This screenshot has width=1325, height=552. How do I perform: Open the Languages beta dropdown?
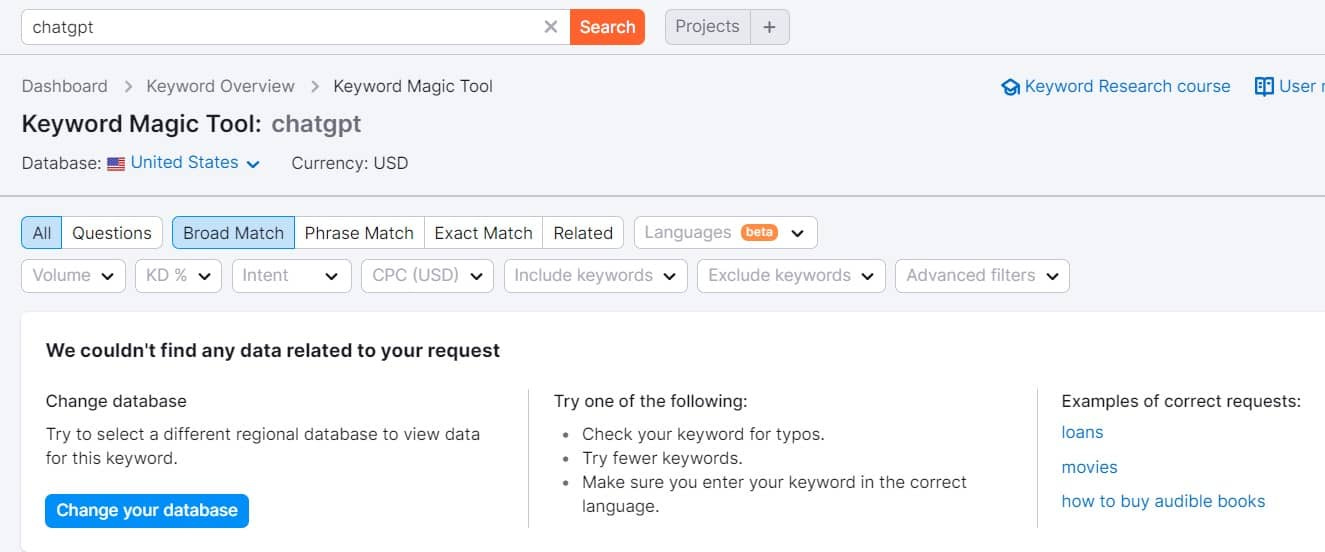tap(725, 233)
